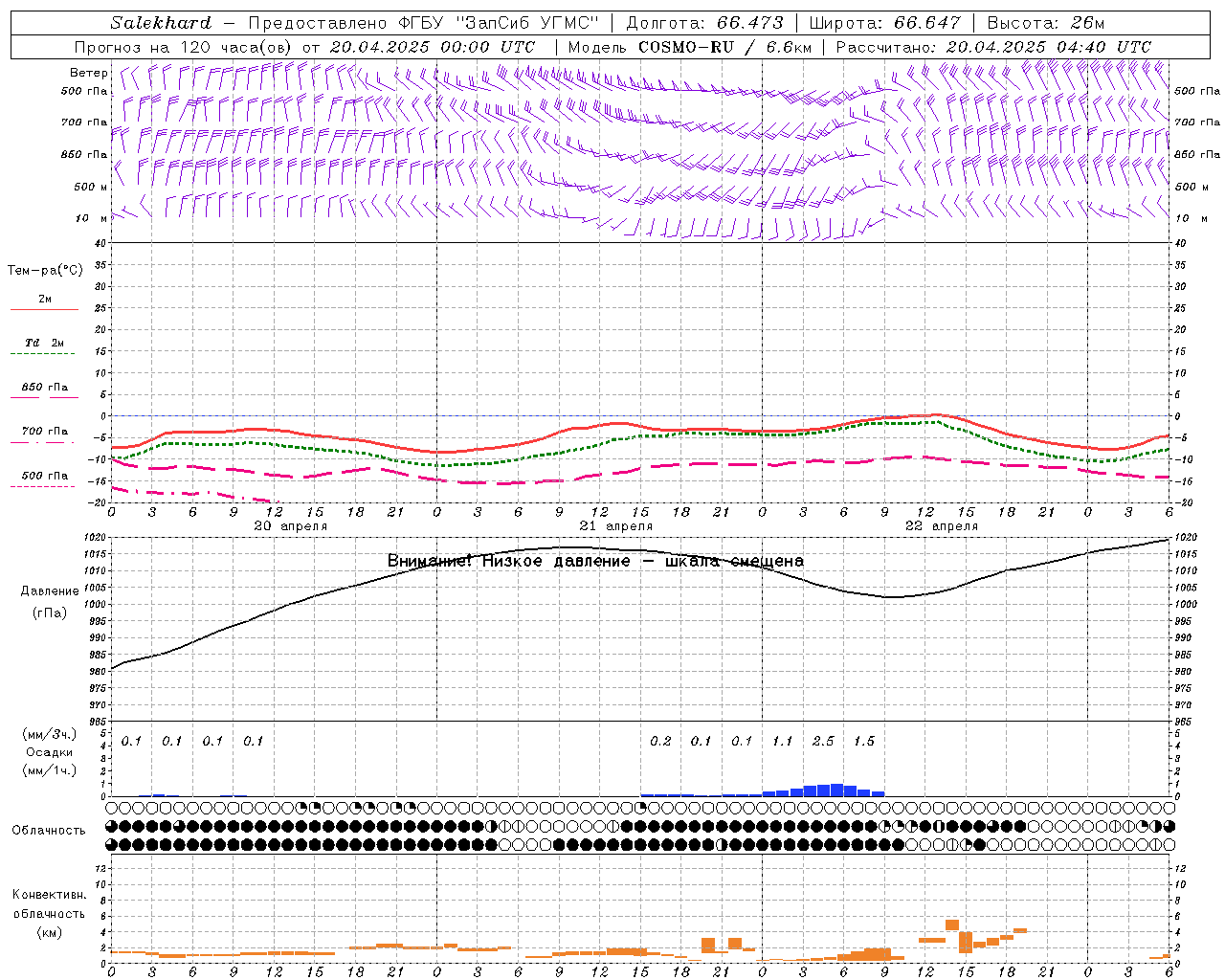The image size is (1225, 980).
Task: Click the "0.2" three-hour precipitation value
Action: coord(660,742)
